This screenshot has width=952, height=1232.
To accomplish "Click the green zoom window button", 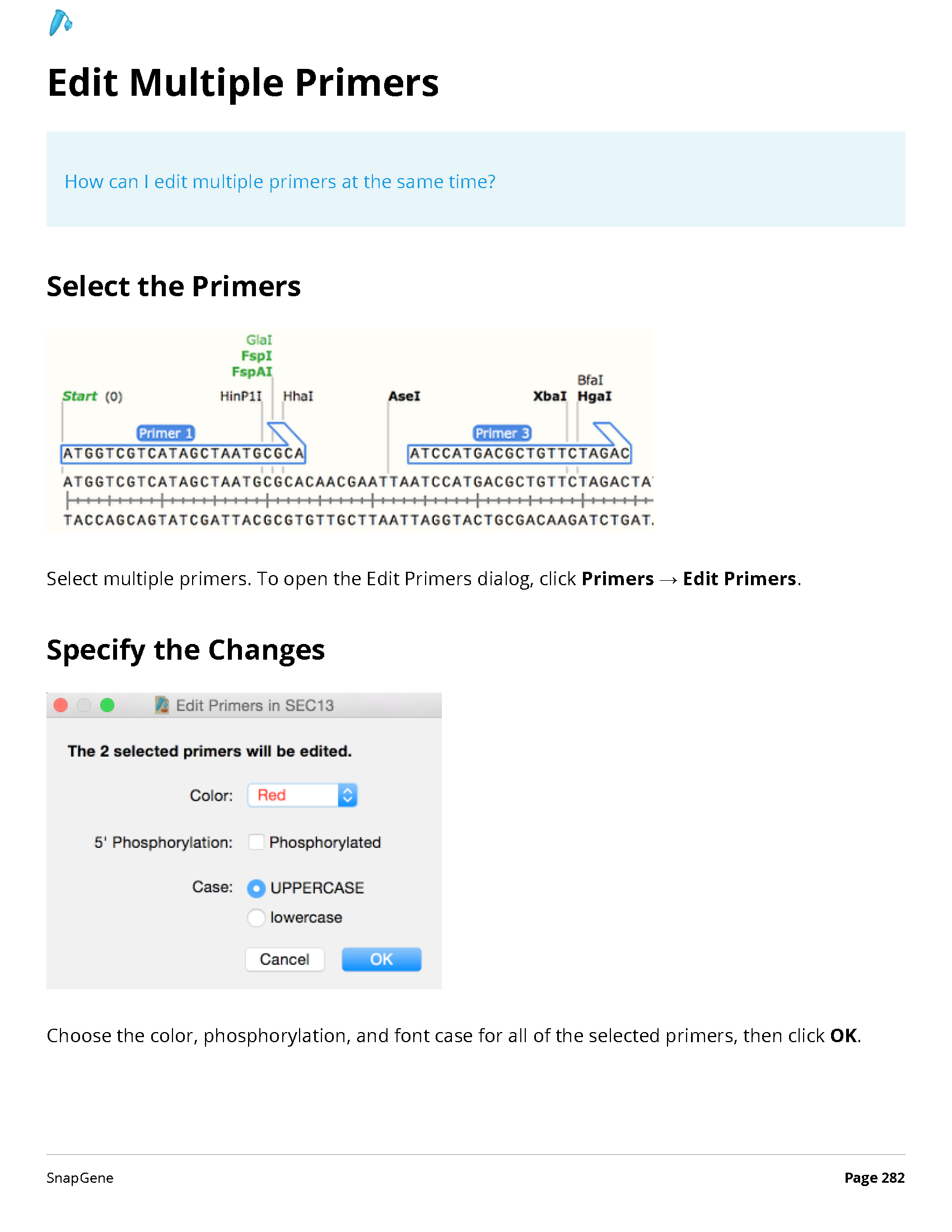I will (107, 705).
